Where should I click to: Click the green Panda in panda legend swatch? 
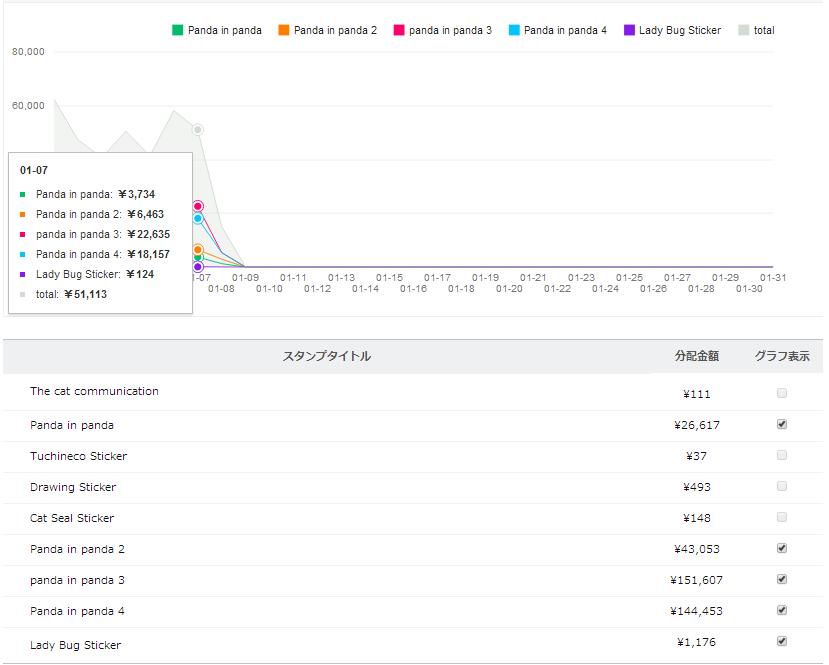point(178,30)
